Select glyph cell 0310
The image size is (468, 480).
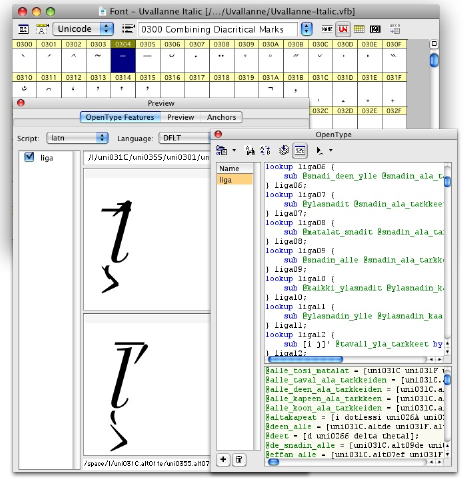[x=24, y=86]
